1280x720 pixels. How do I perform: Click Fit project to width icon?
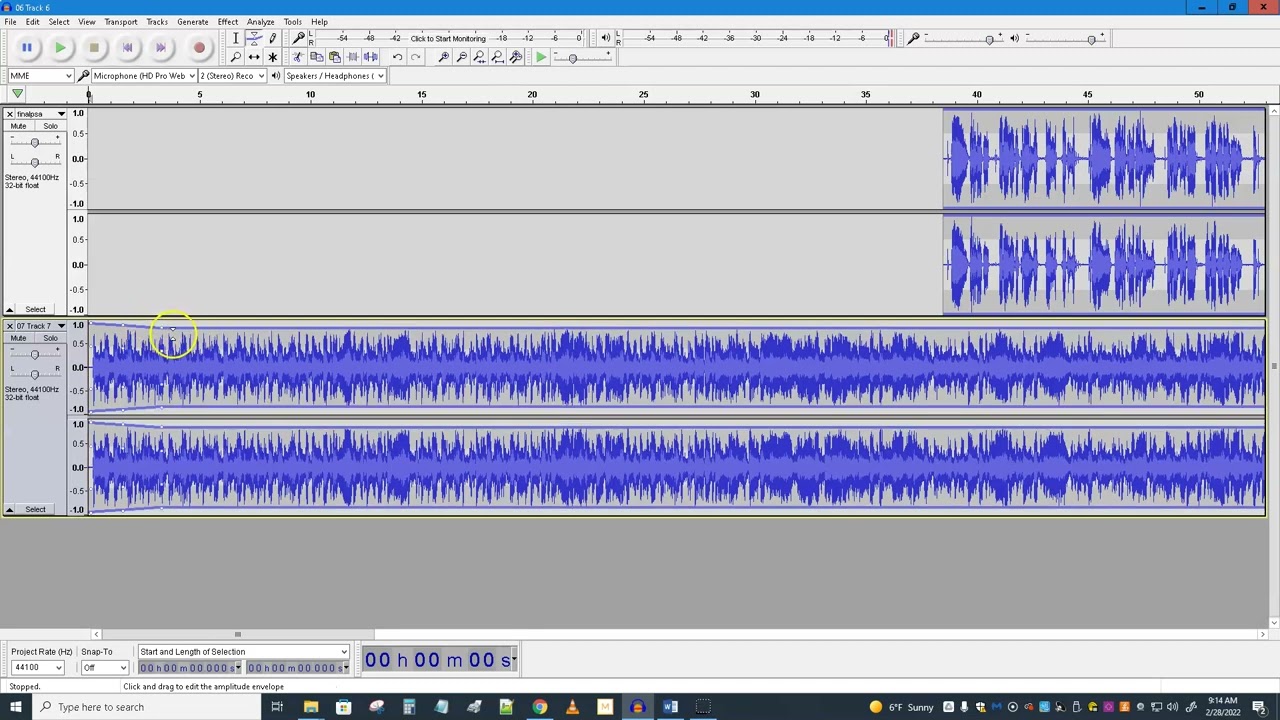[497, 57]
